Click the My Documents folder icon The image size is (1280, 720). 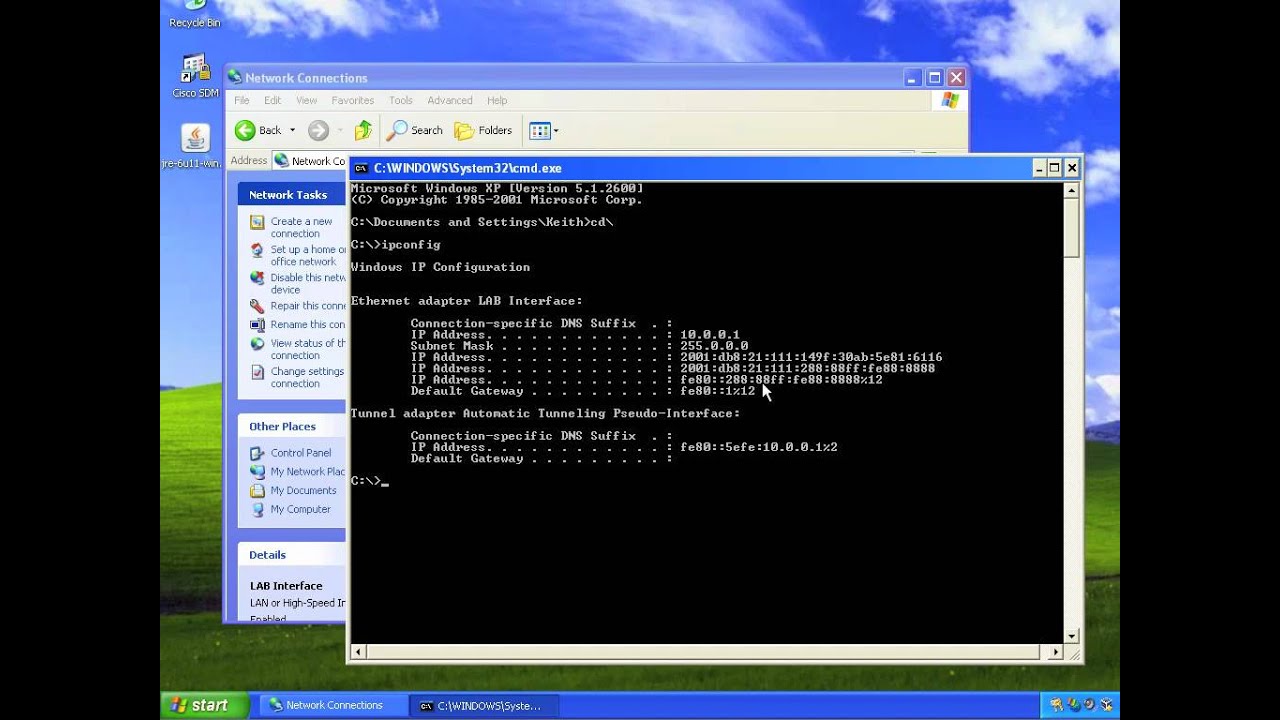coord(257,491)
